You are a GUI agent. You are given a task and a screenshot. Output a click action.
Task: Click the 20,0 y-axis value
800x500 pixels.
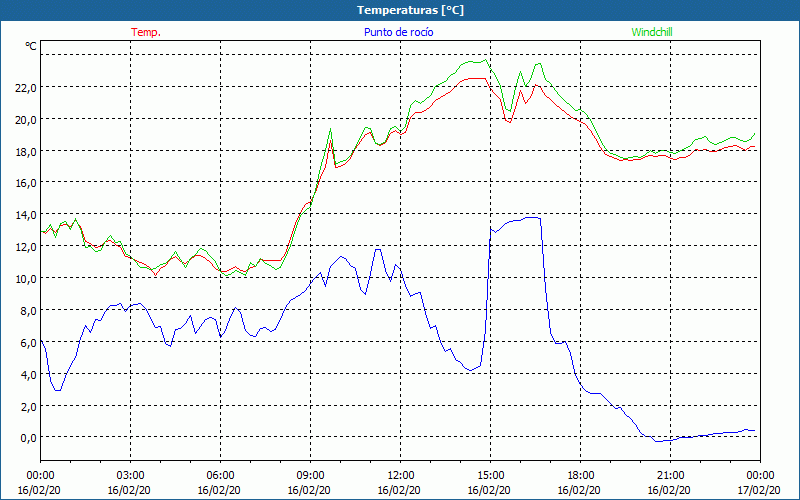(26, 120)
